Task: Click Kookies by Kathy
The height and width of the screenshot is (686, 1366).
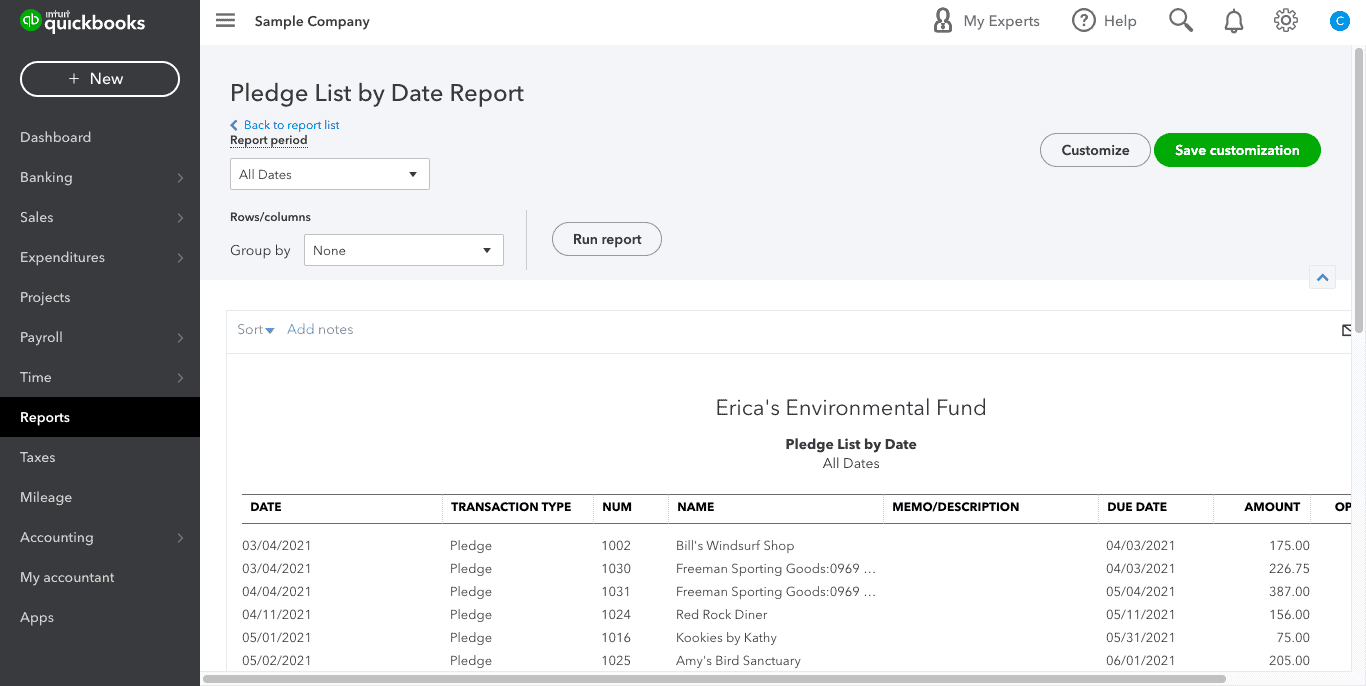Action: (726, 638)
